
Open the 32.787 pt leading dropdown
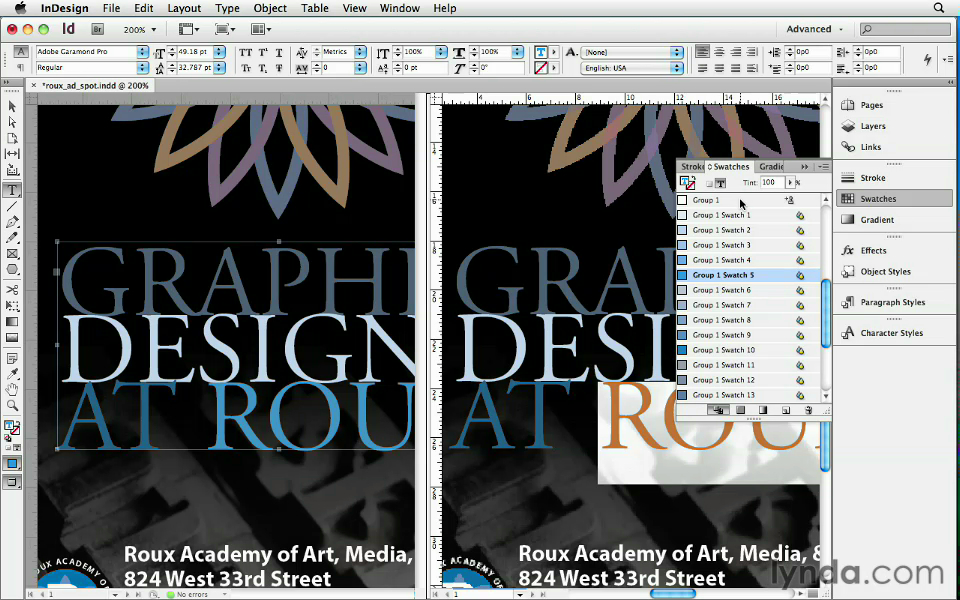point(219,67)
